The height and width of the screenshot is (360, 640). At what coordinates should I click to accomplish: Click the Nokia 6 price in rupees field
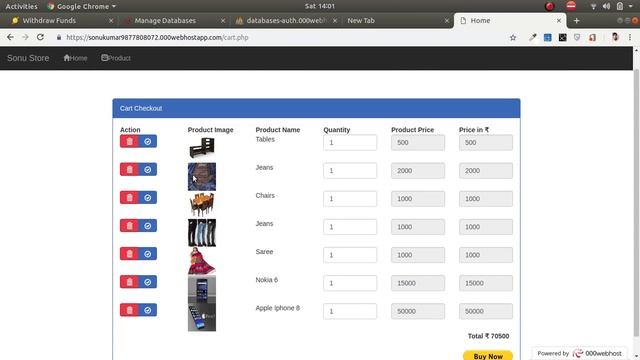pyautogui.click(x=486, y=283)
